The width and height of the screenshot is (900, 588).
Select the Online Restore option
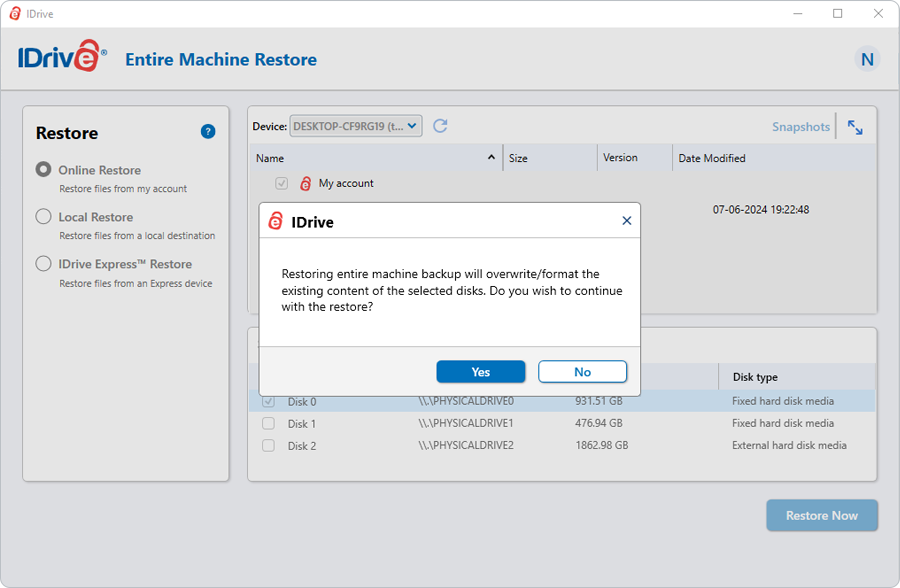pyautogui.click(x=43, y=169)
